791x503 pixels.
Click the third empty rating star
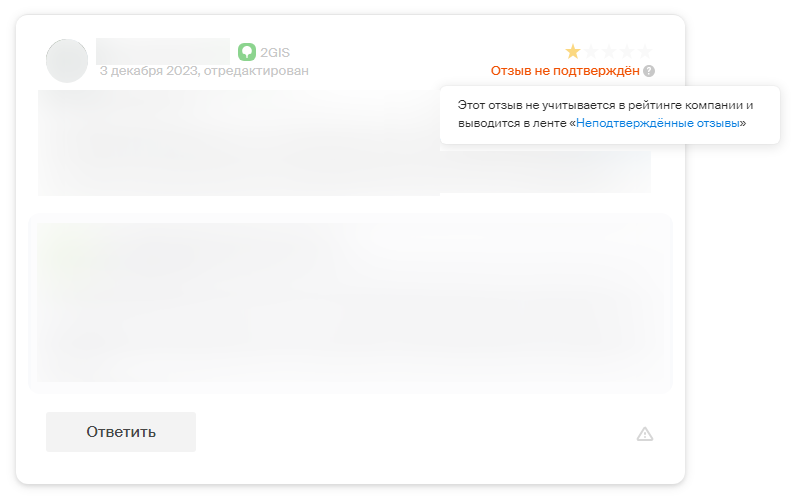coord(609,51)
